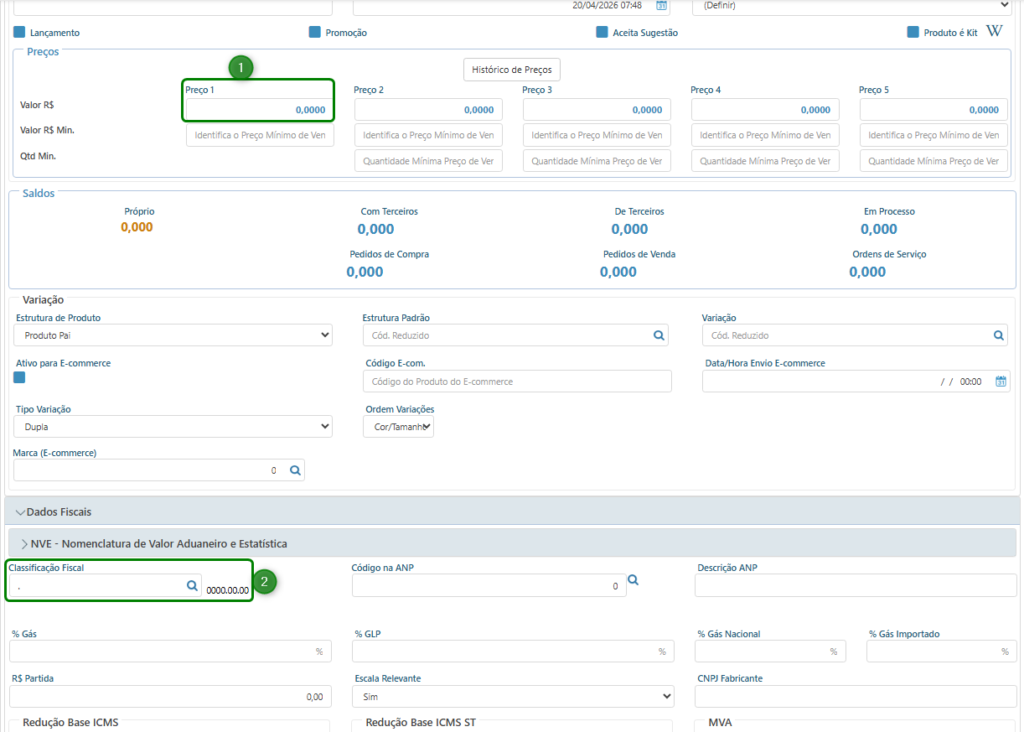Click the Estrutura Padrão search magnifier
Viewport: 1024px width, 732px height.
(x=659, y=336)
